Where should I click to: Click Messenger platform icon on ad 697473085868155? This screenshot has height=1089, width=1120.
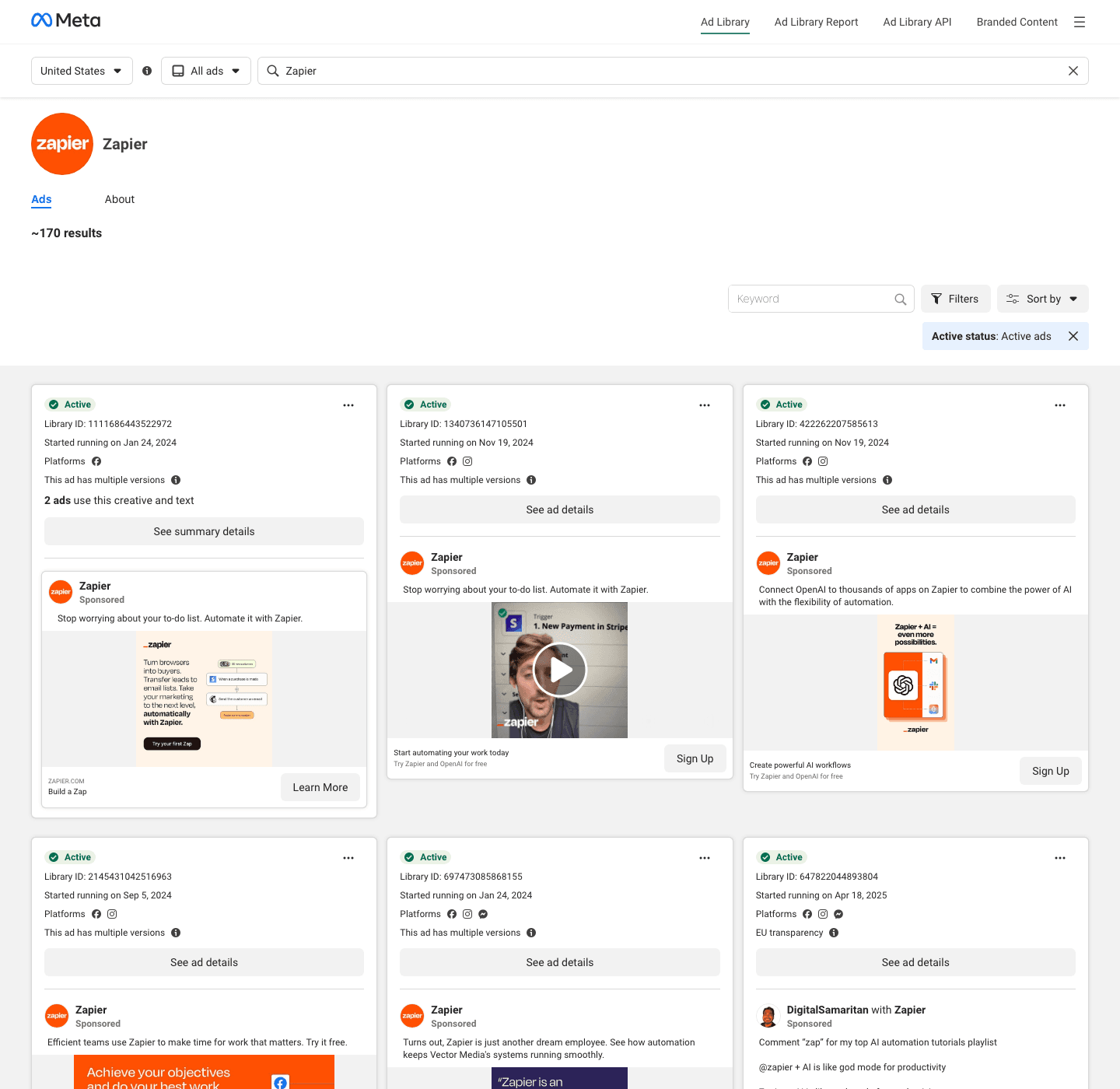tap(483, 914)
